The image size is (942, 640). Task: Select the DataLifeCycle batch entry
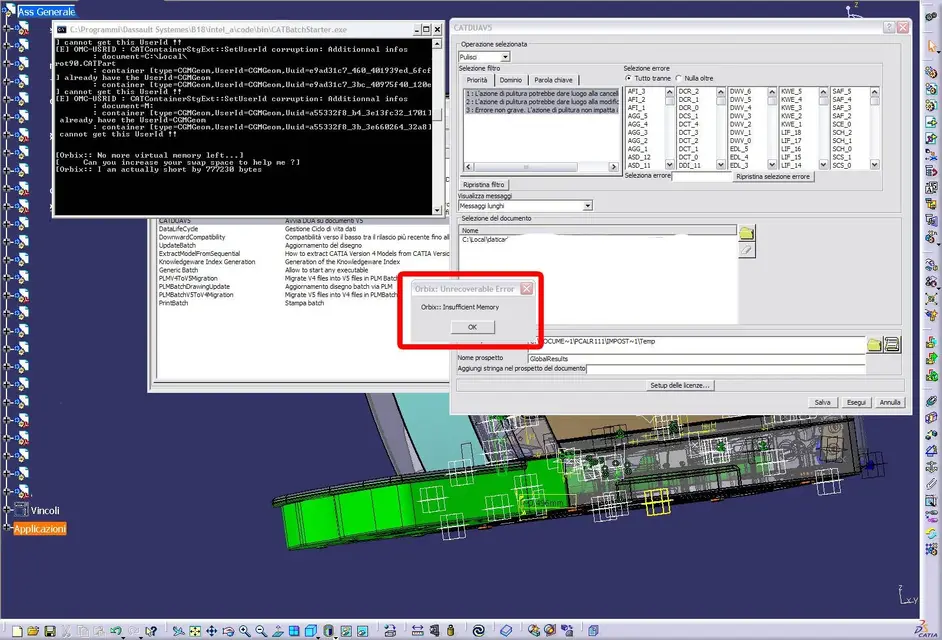[178, 229]
